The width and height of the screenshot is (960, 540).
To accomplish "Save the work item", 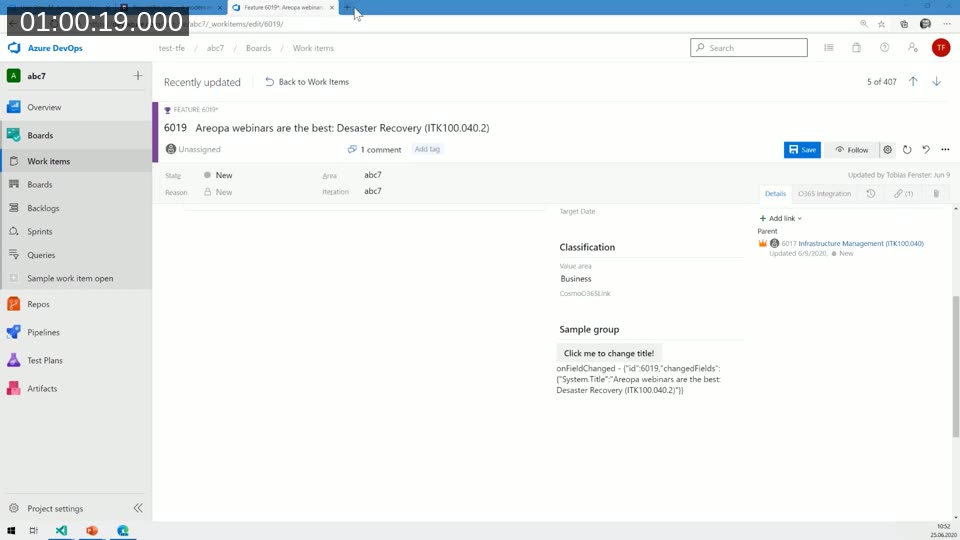I will coord(802,150).
